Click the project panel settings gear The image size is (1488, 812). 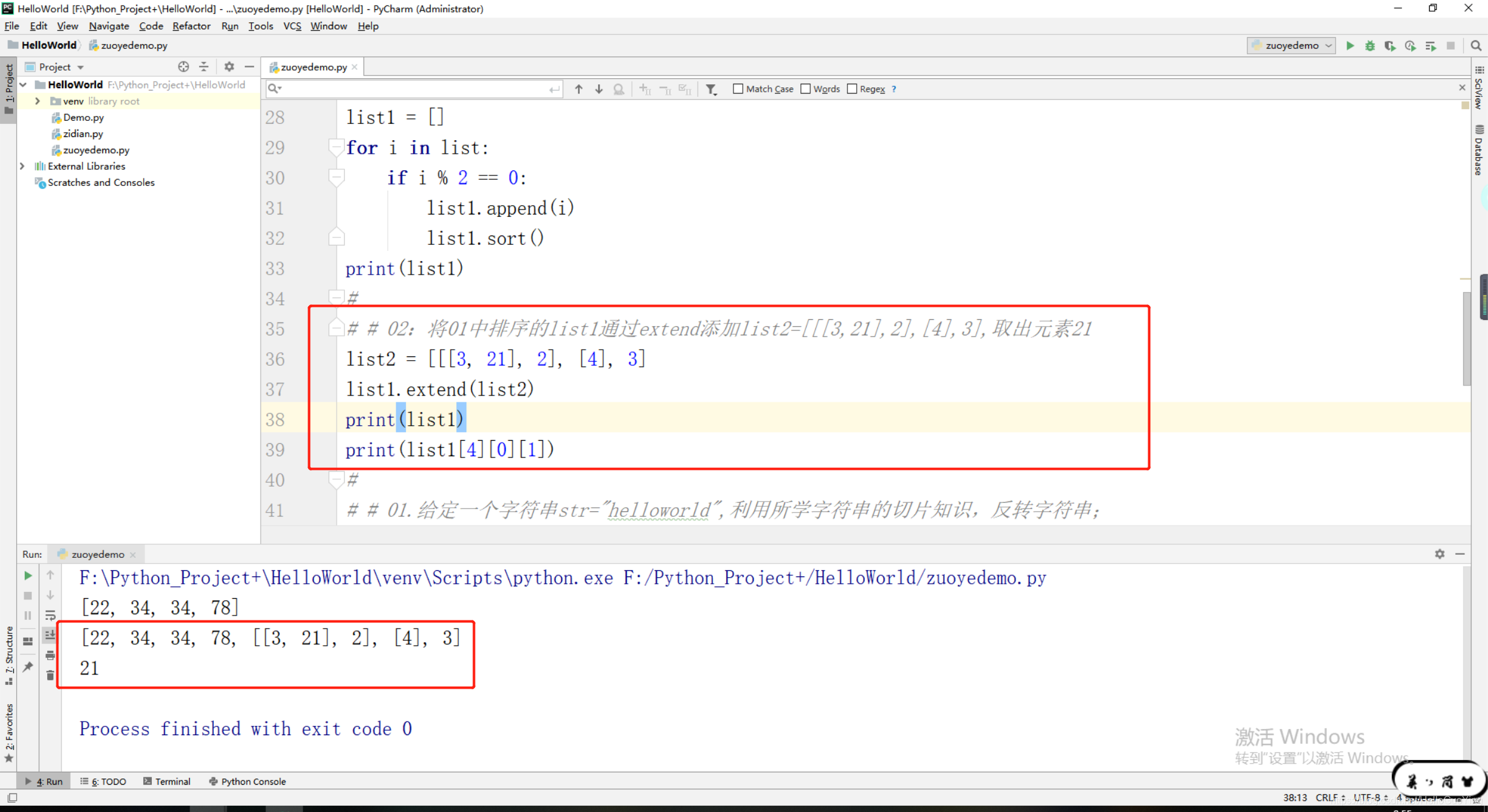(229, 66)
